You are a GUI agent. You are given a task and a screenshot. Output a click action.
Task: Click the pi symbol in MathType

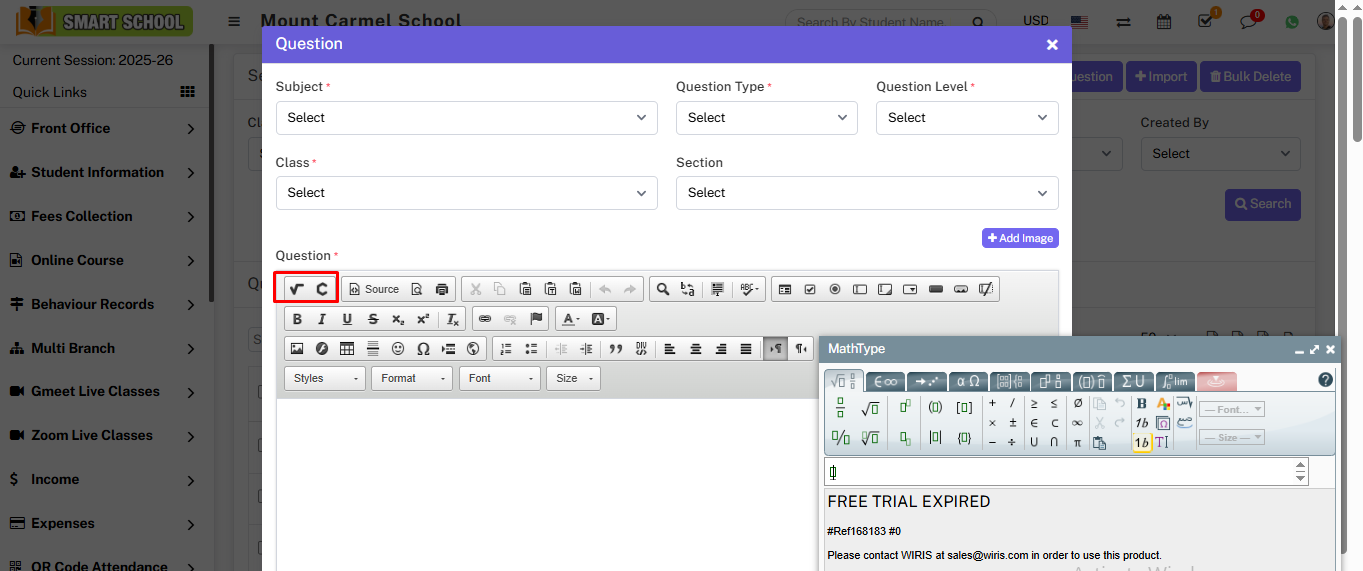coord(1077,442)
